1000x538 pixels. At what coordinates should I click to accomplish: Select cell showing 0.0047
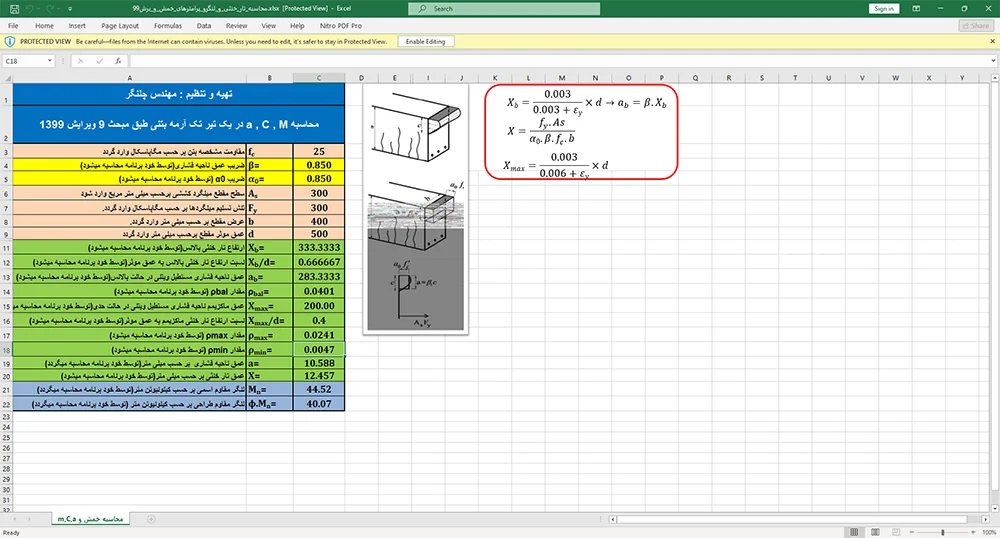pos(319,349)
